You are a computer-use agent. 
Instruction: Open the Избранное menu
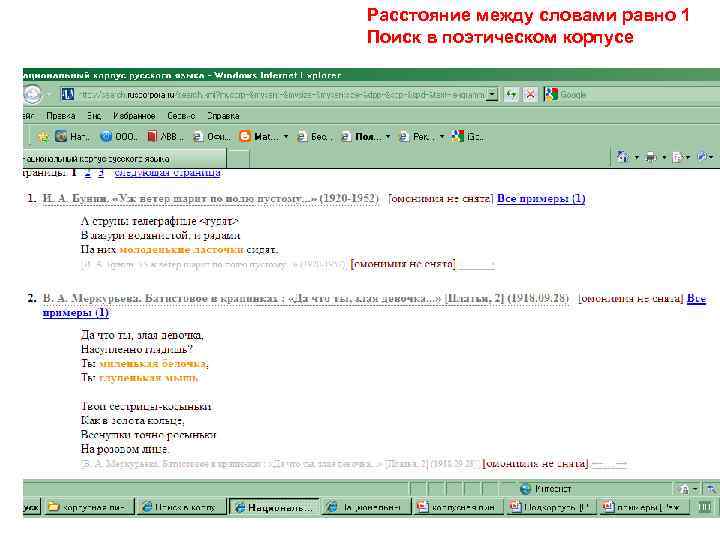(134, 116)
